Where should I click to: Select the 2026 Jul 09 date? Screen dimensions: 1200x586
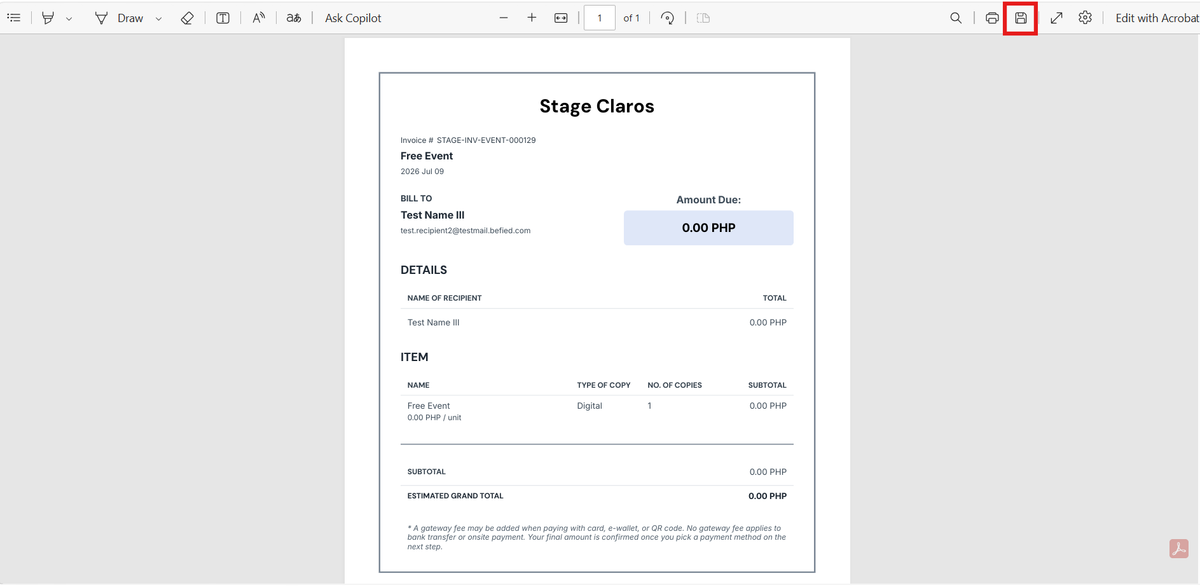(423, 172)
